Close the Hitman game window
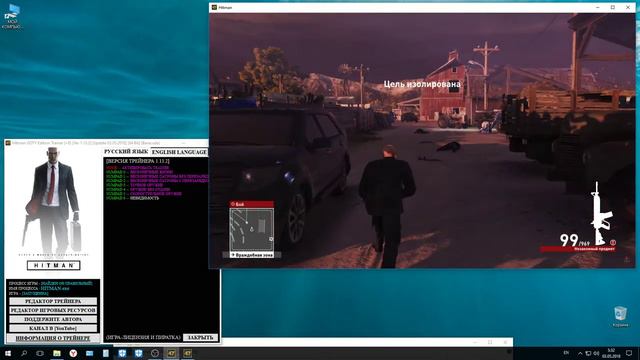640x360 pixels. (628, 7)
